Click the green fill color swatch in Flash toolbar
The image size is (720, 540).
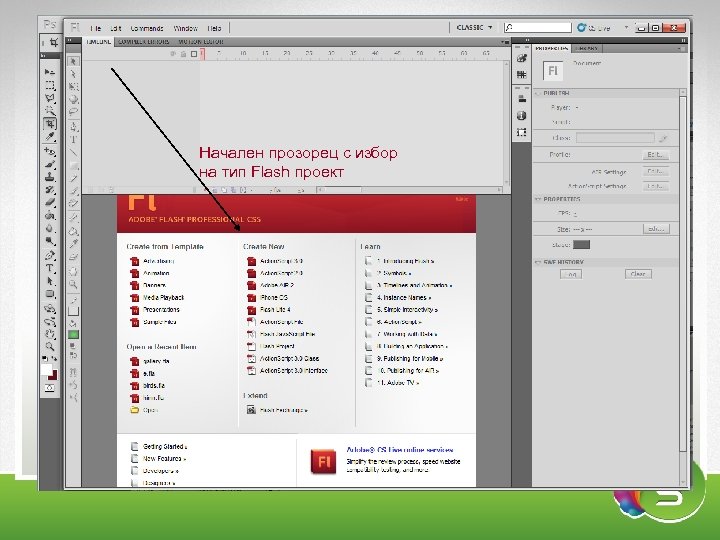coord(73,335)
